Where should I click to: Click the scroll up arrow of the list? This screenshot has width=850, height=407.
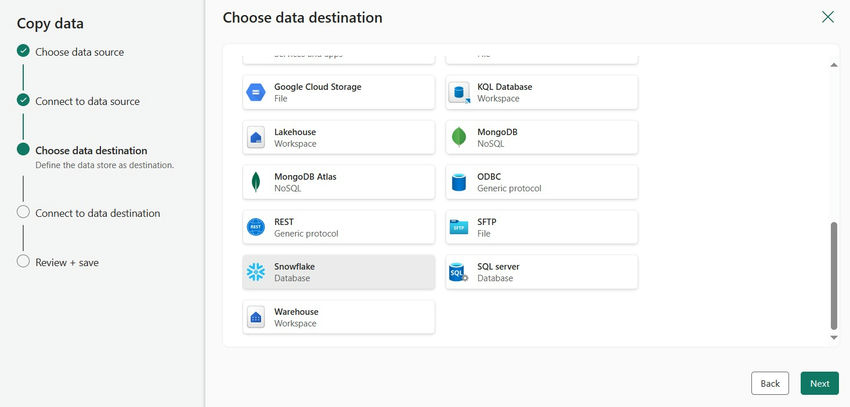834,65
